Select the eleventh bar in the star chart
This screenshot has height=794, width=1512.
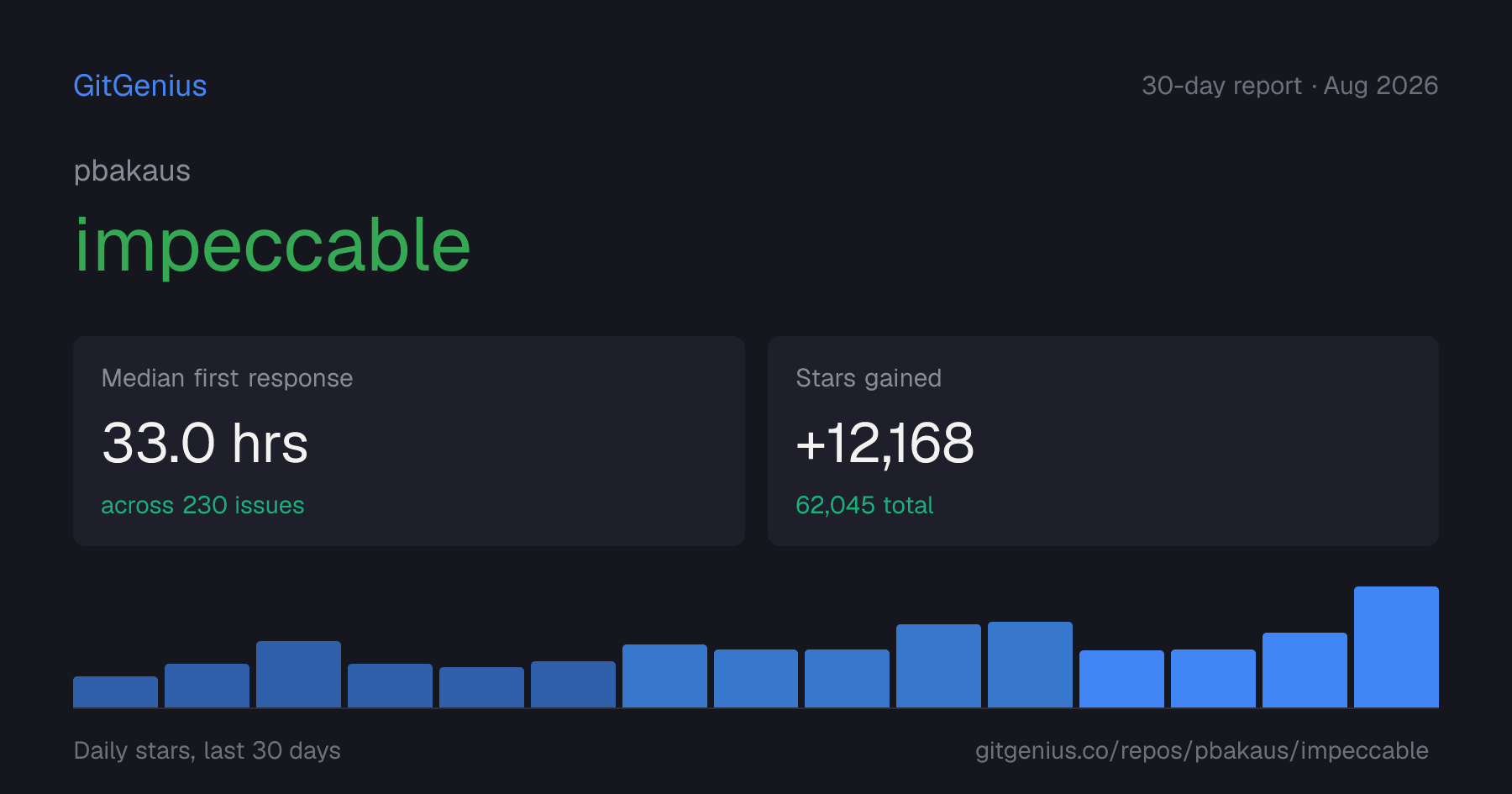pyautogui.click(x=1030, y=665)
